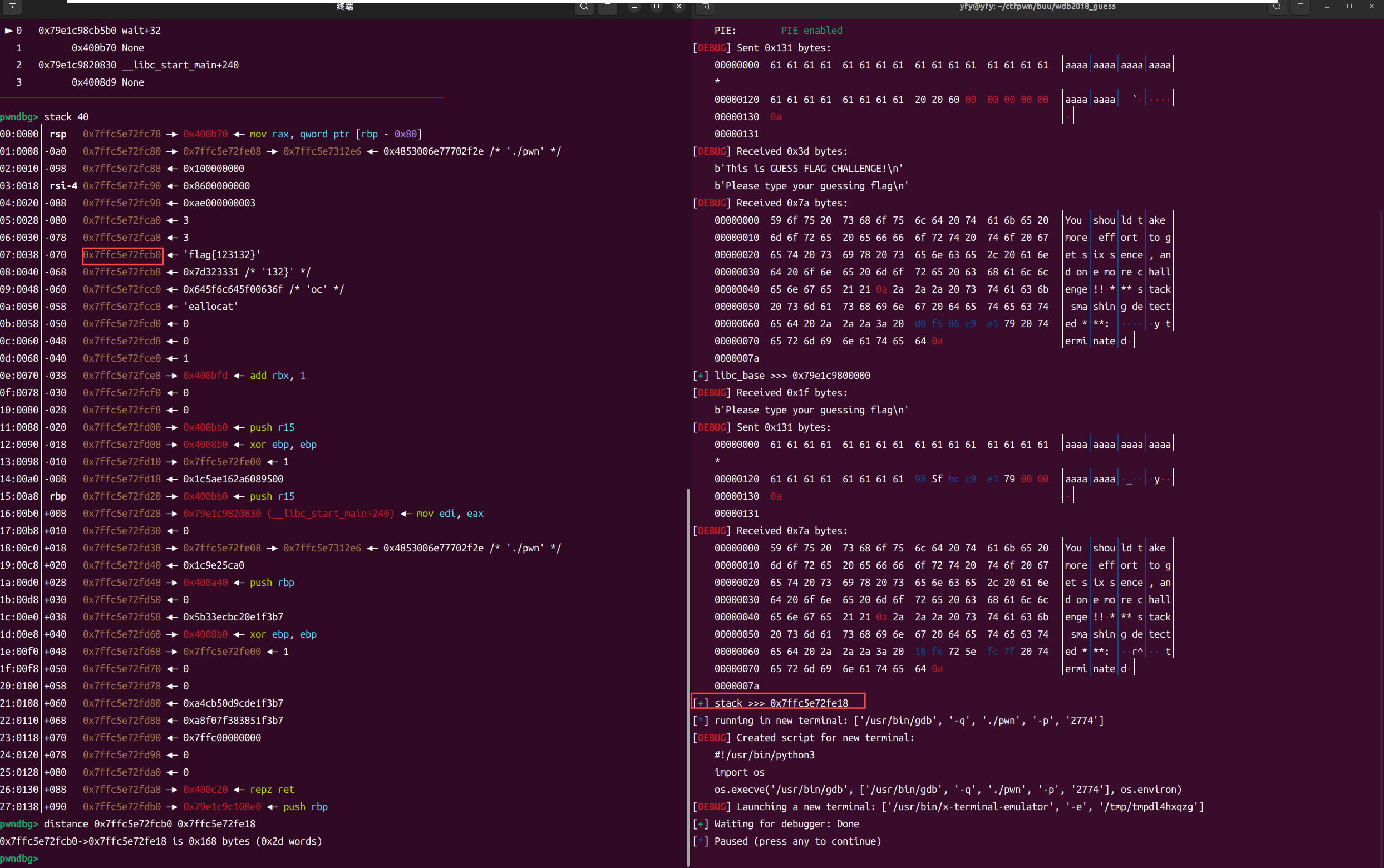Image resolution: width=1384 pixels, height=868 pixels.
Task: Close the left terminal window
Action: click(679, 6)
